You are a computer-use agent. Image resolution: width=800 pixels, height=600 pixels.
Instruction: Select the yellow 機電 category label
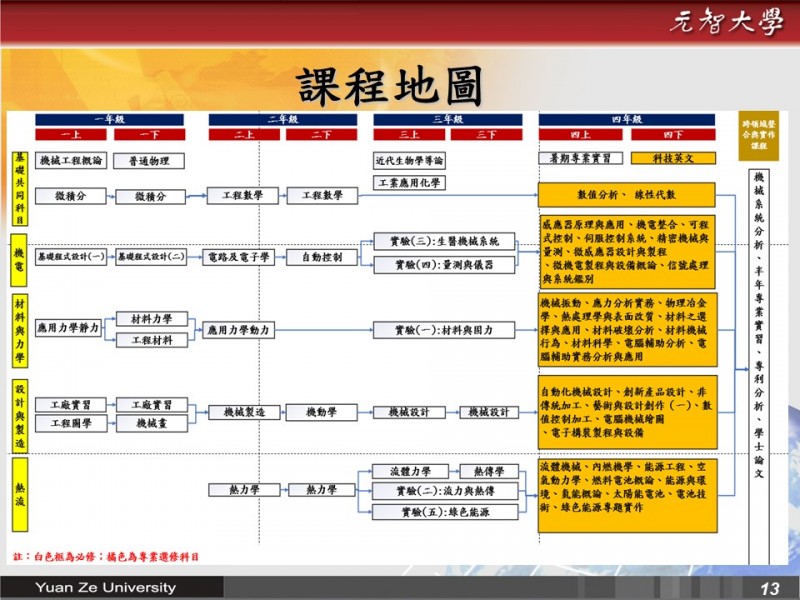[19, 256]
